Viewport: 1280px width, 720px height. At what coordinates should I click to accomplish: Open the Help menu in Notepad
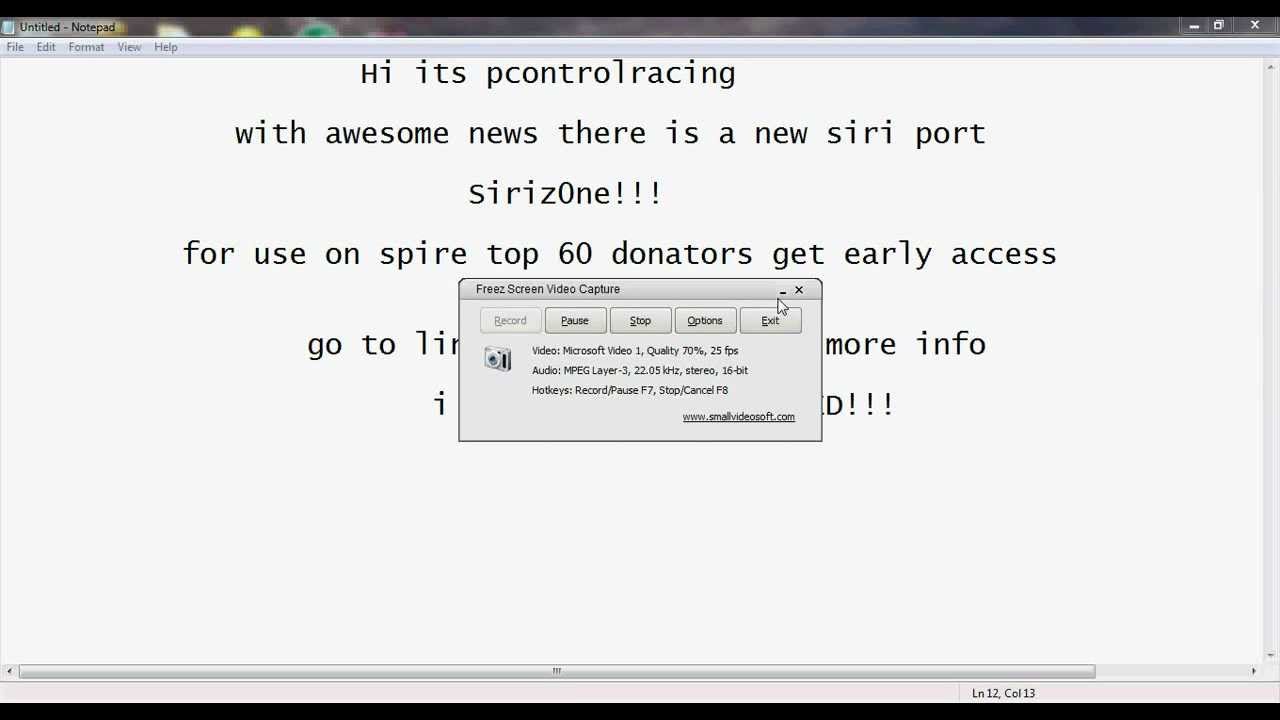pos(166,47)
